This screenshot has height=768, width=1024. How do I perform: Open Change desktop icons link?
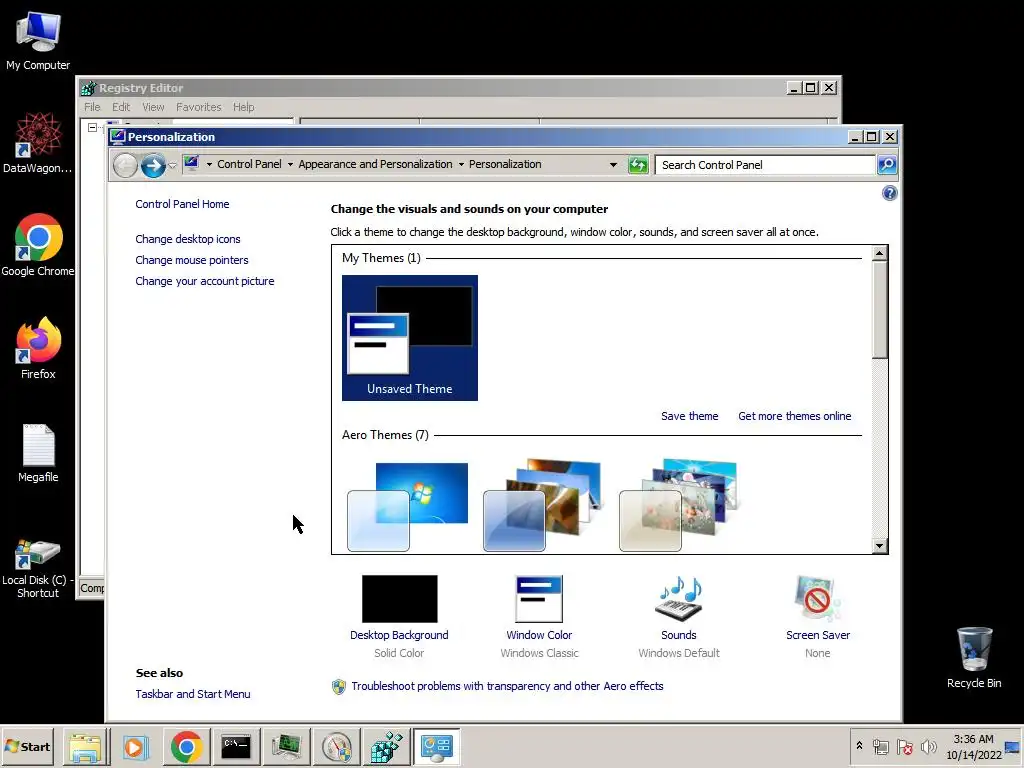pyautogui.click(x=187, y=239)
